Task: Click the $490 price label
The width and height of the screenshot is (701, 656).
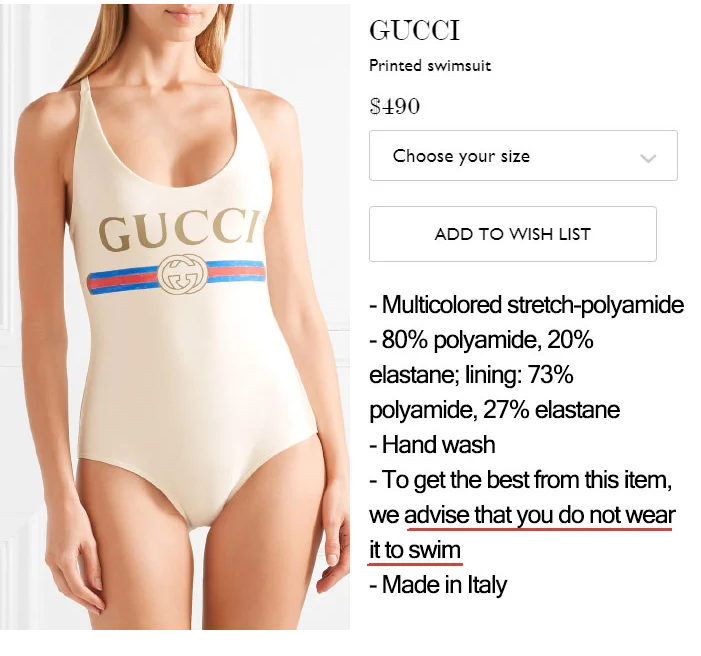Action: 395,106
